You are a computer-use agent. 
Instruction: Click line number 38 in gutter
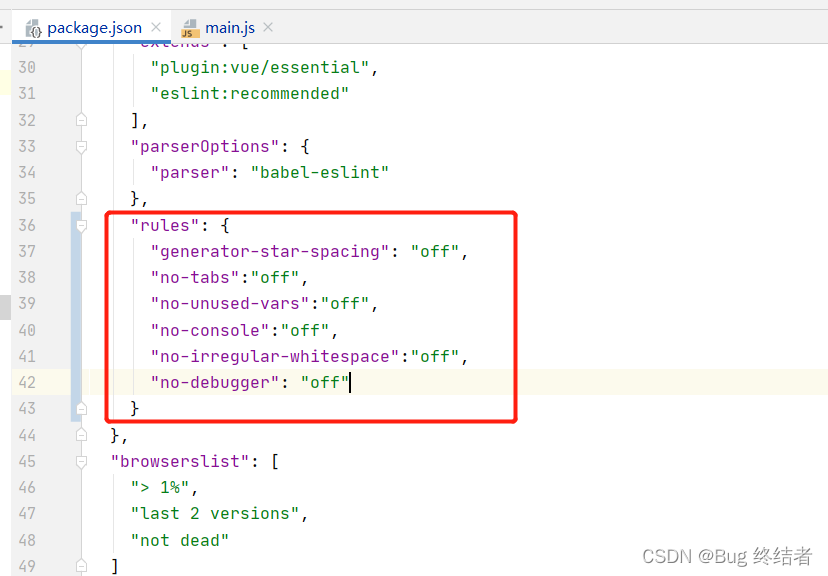pyautogui.click(x=27, y=278)
